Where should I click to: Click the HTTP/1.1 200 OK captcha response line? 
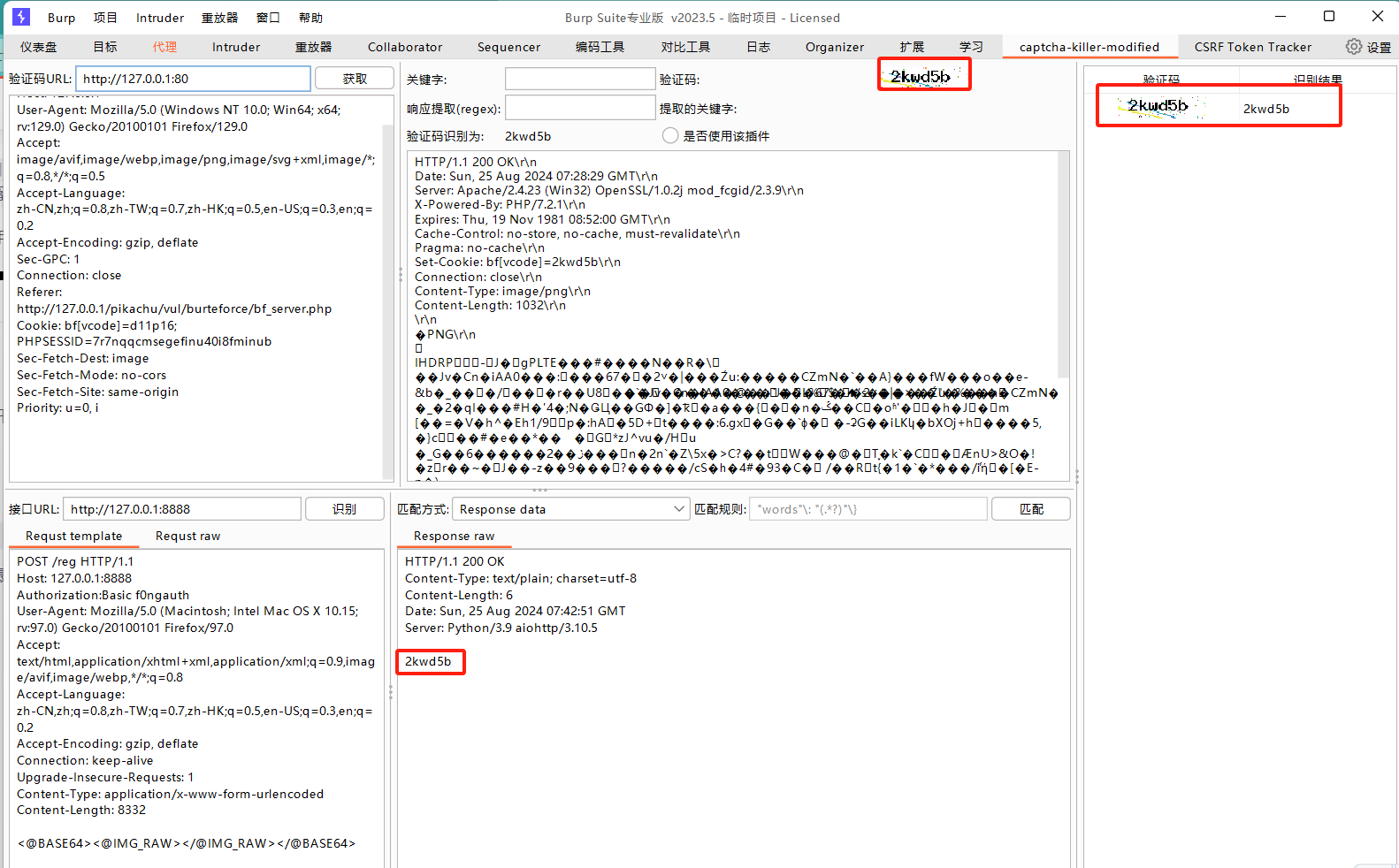click(475, 162)
